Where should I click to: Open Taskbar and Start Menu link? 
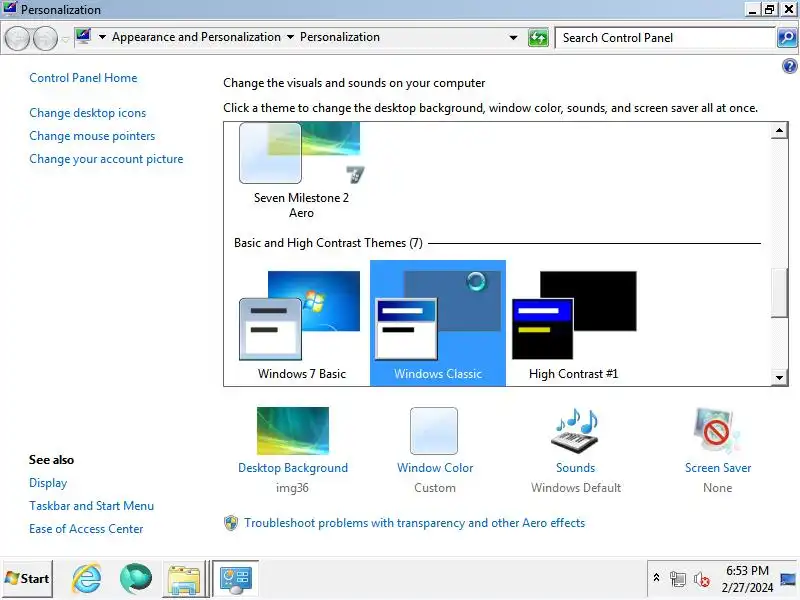[91, 506]
